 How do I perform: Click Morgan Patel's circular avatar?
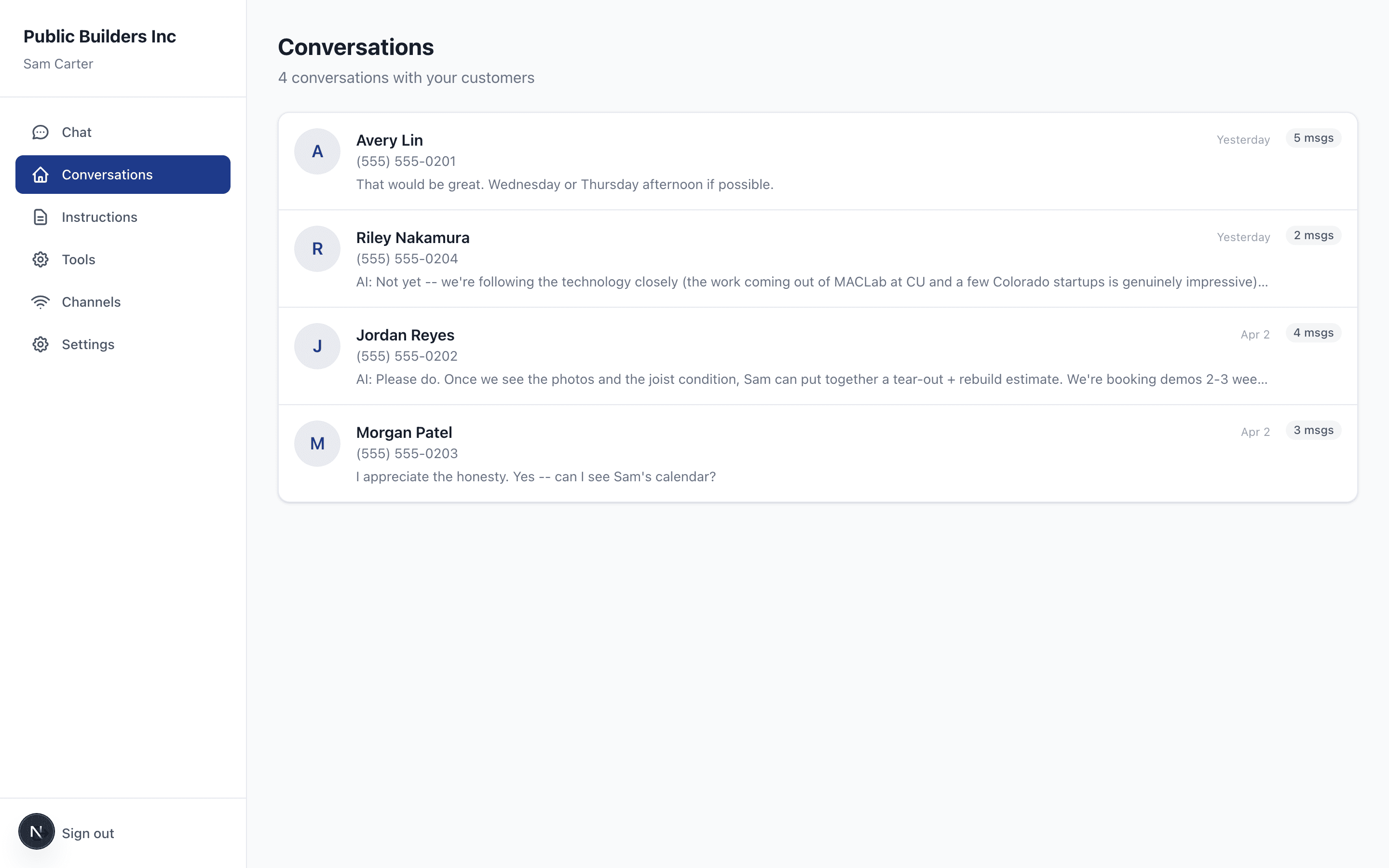click(317, 443)
